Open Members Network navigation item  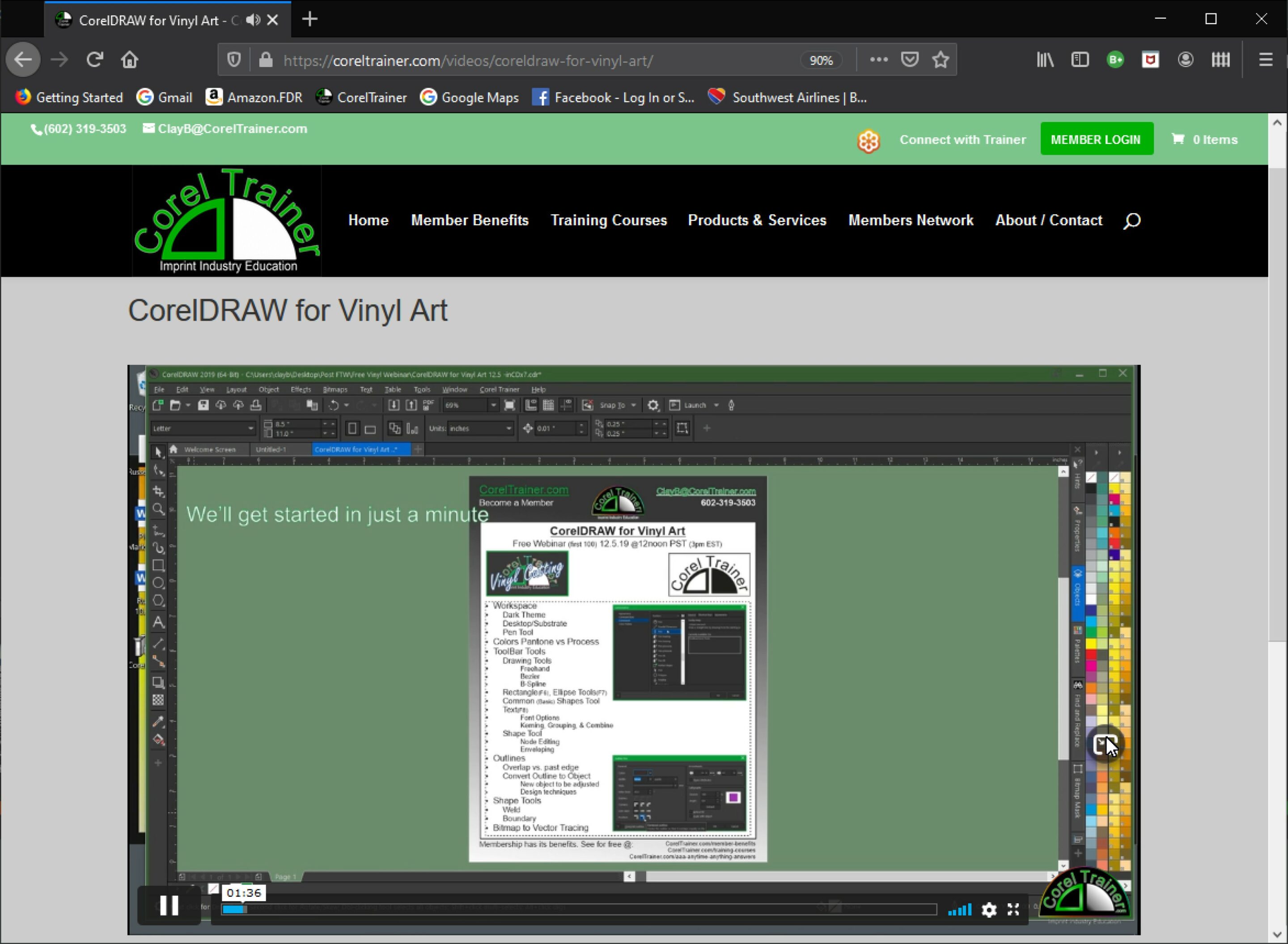click(911, 220)
